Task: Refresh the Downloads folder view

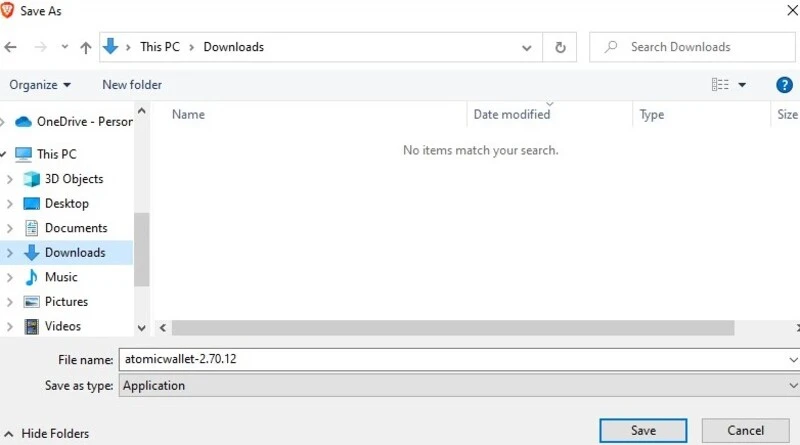Action: click(x=560, y=47)
